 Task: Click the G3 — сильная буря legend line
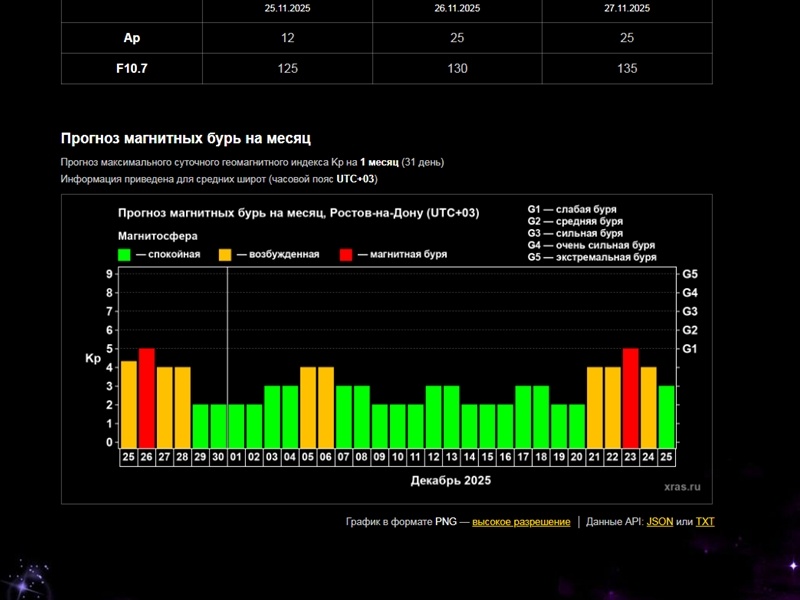(575, 233)
